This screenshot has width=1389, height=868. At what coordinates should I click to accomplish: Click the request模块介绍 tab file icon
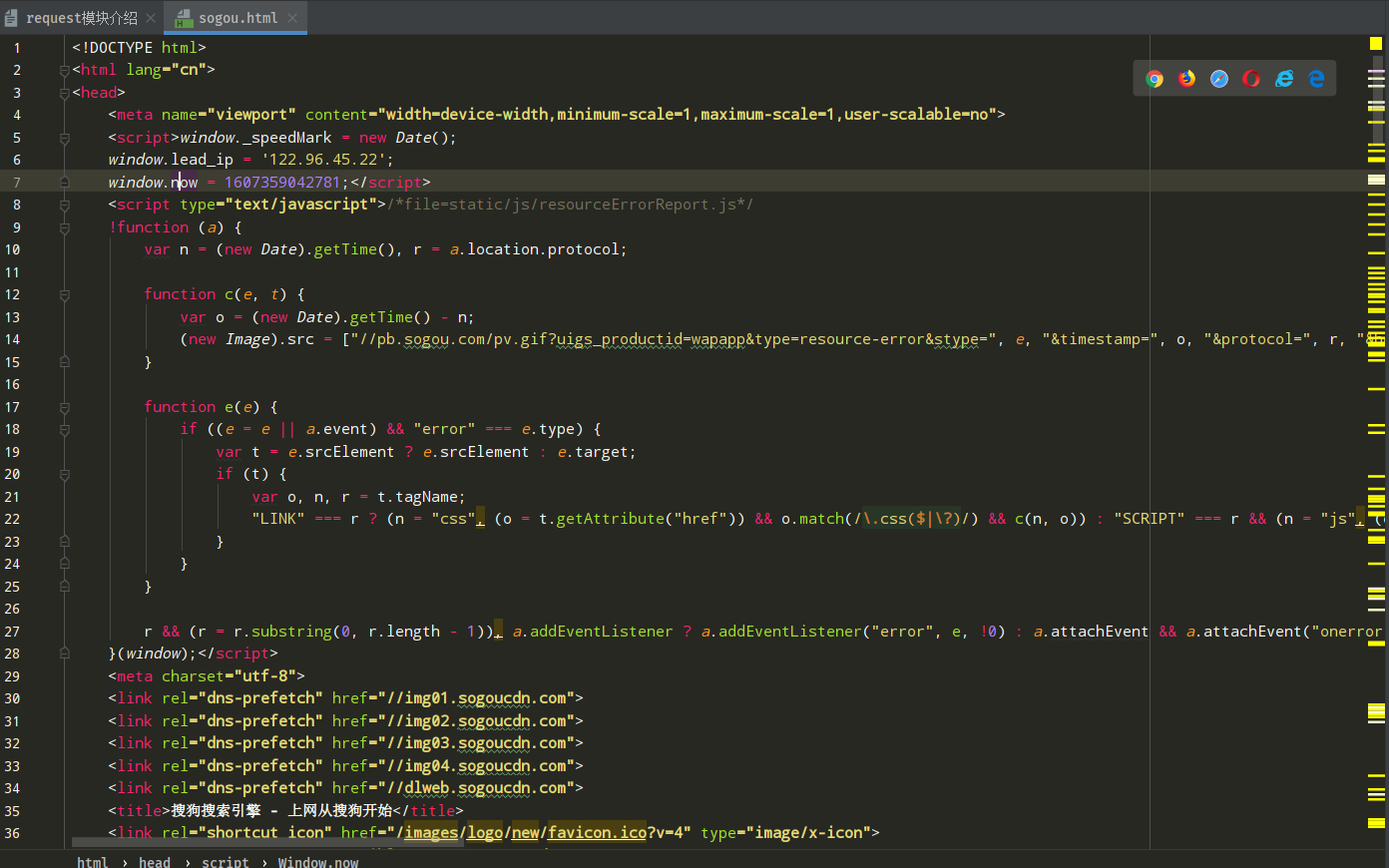click(11, 18)
